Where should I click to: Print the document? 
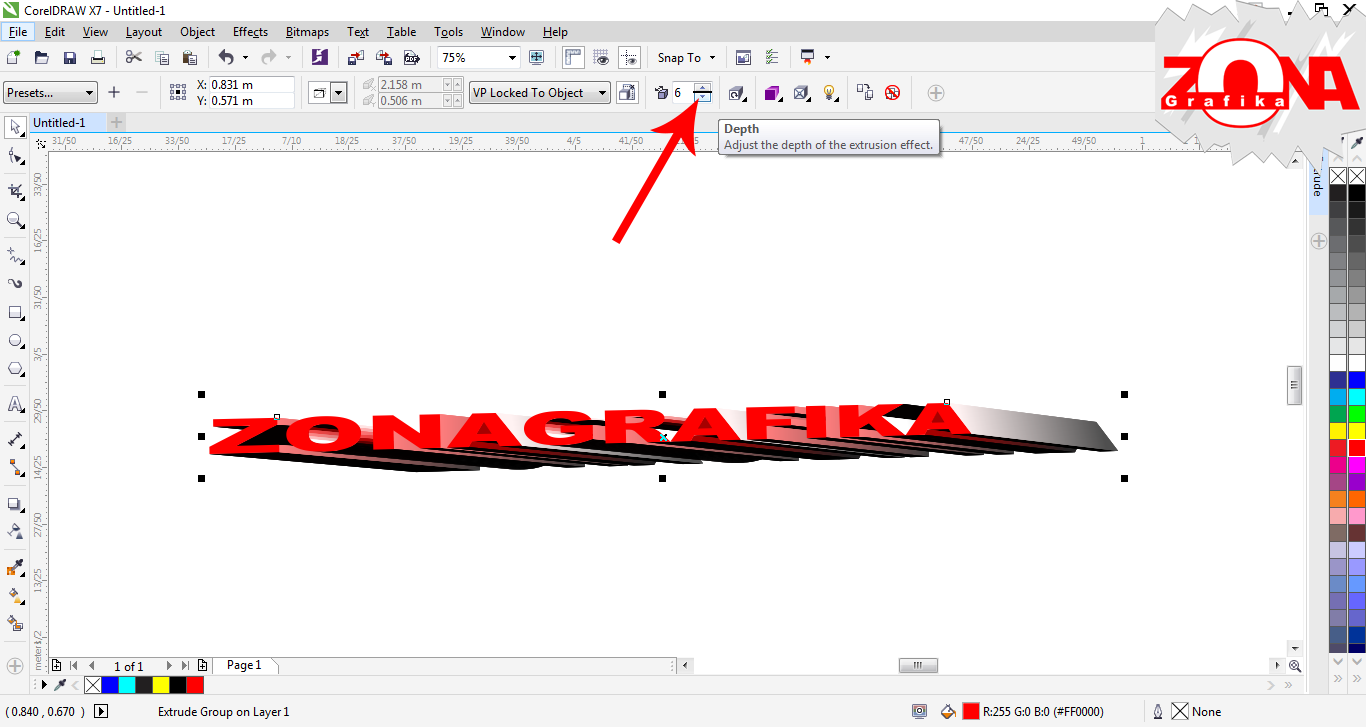98,58
